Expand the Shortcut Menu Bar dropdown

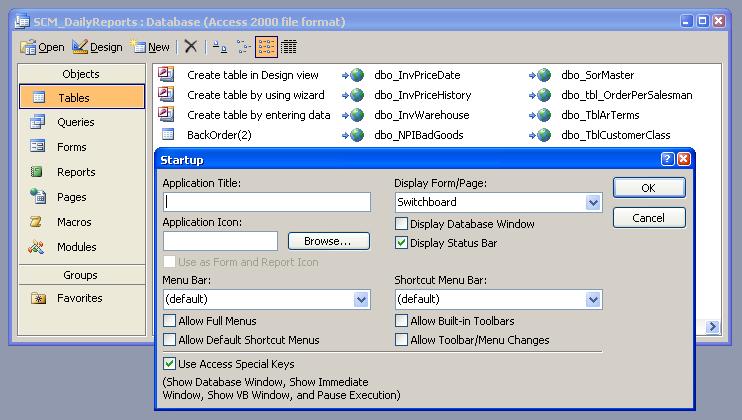594,299
